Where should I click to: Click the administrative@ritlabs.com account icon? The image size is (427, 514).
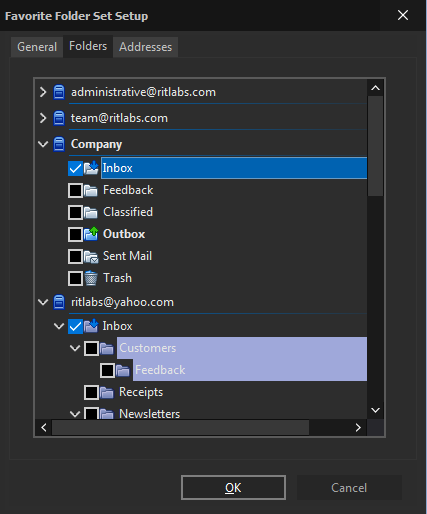[59, 92]
